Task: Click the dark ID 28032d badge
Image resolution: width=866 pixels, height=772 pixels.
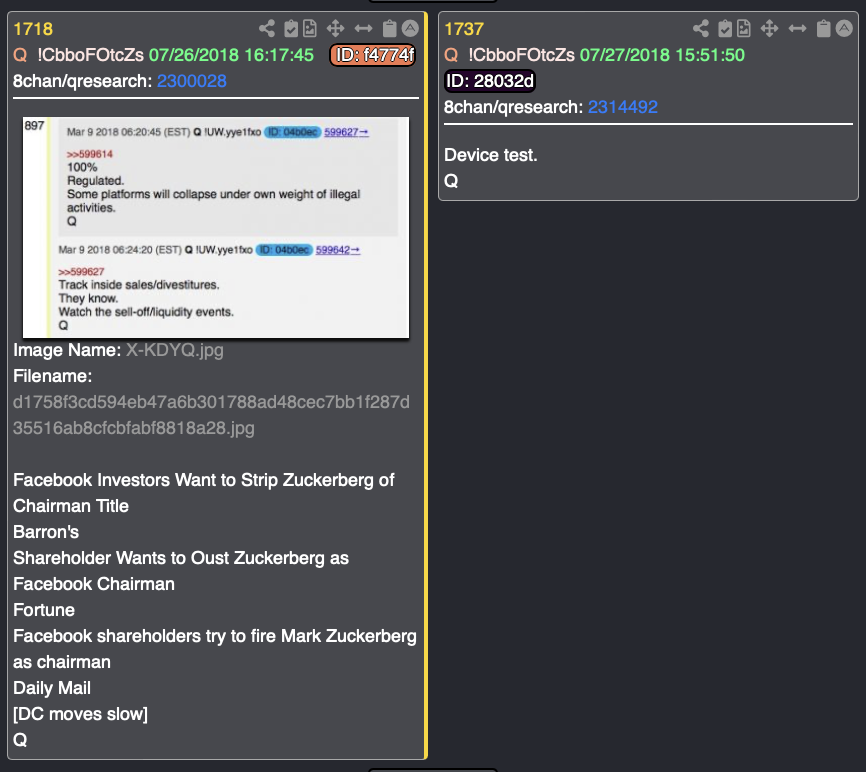Action: pos(489,81)
